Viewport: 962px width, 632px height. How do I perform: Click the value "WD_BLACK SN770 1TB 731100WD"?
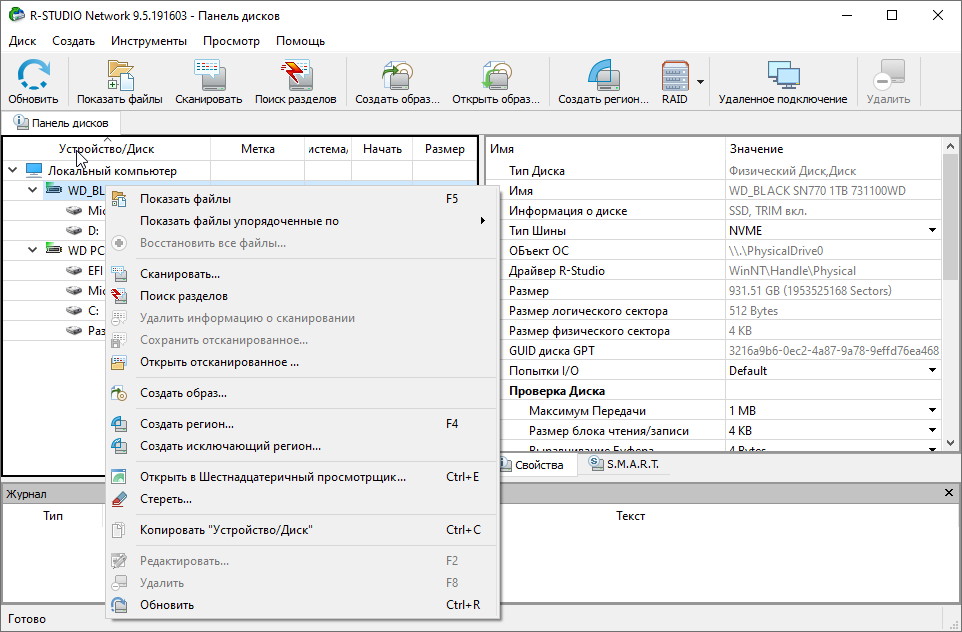coord(817,191)
